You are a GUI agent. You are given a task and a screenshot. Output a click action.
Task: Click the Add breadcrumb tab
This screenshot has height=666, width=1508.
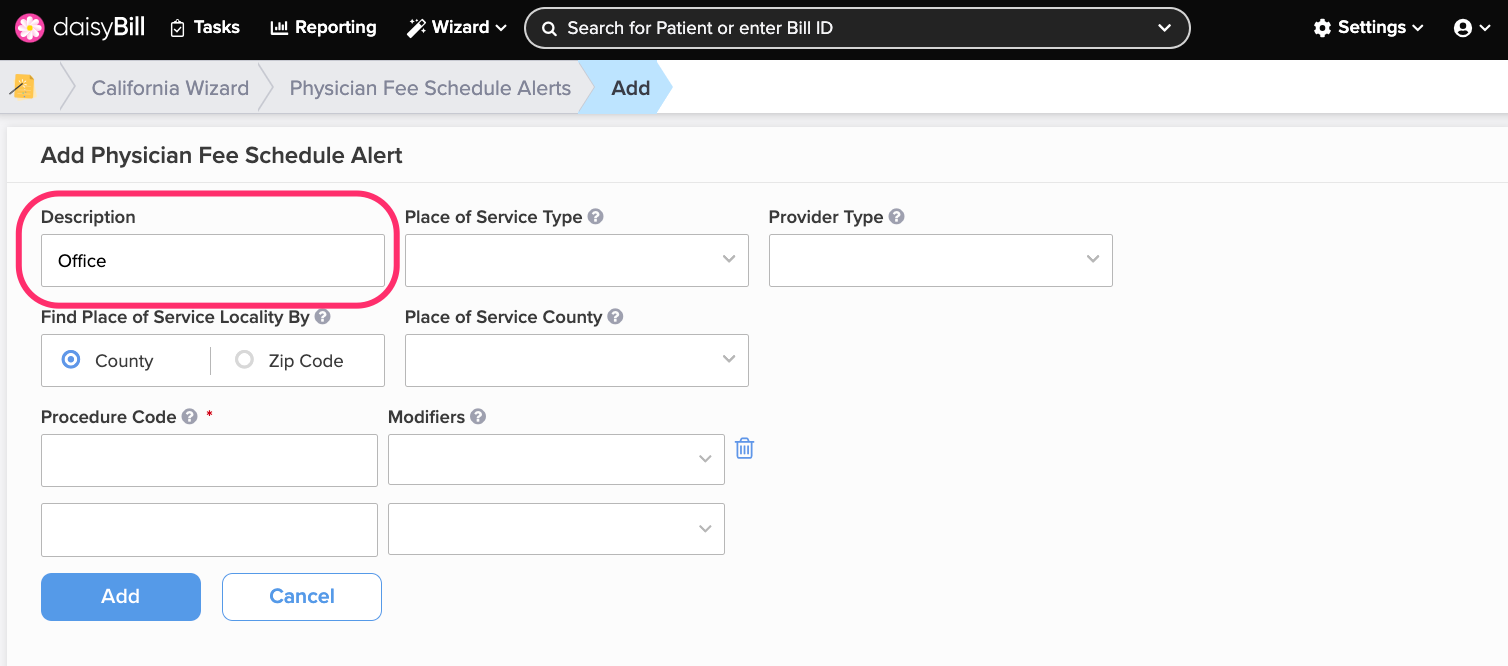630,88
